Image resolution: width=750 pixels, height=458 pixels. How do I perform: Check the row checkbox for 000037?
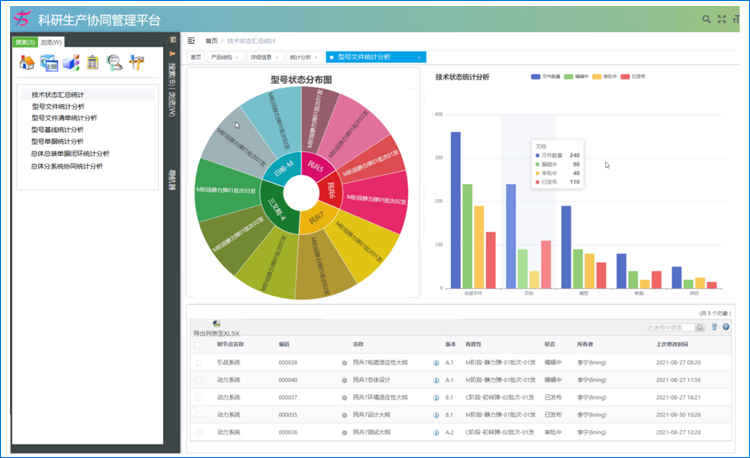(x=199, y=398)
